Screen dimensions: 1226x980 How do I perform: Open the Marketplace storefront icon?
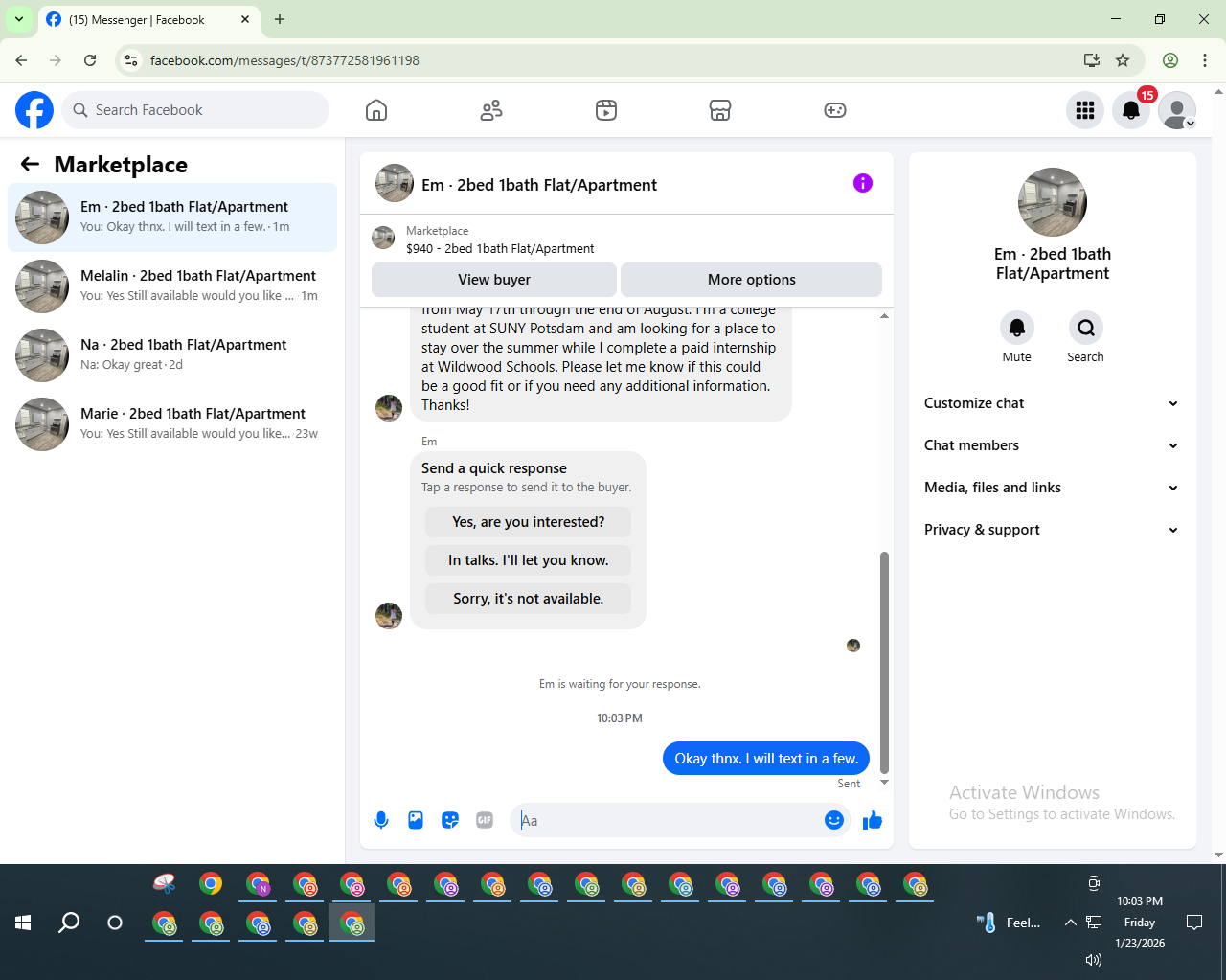point(720,110)
